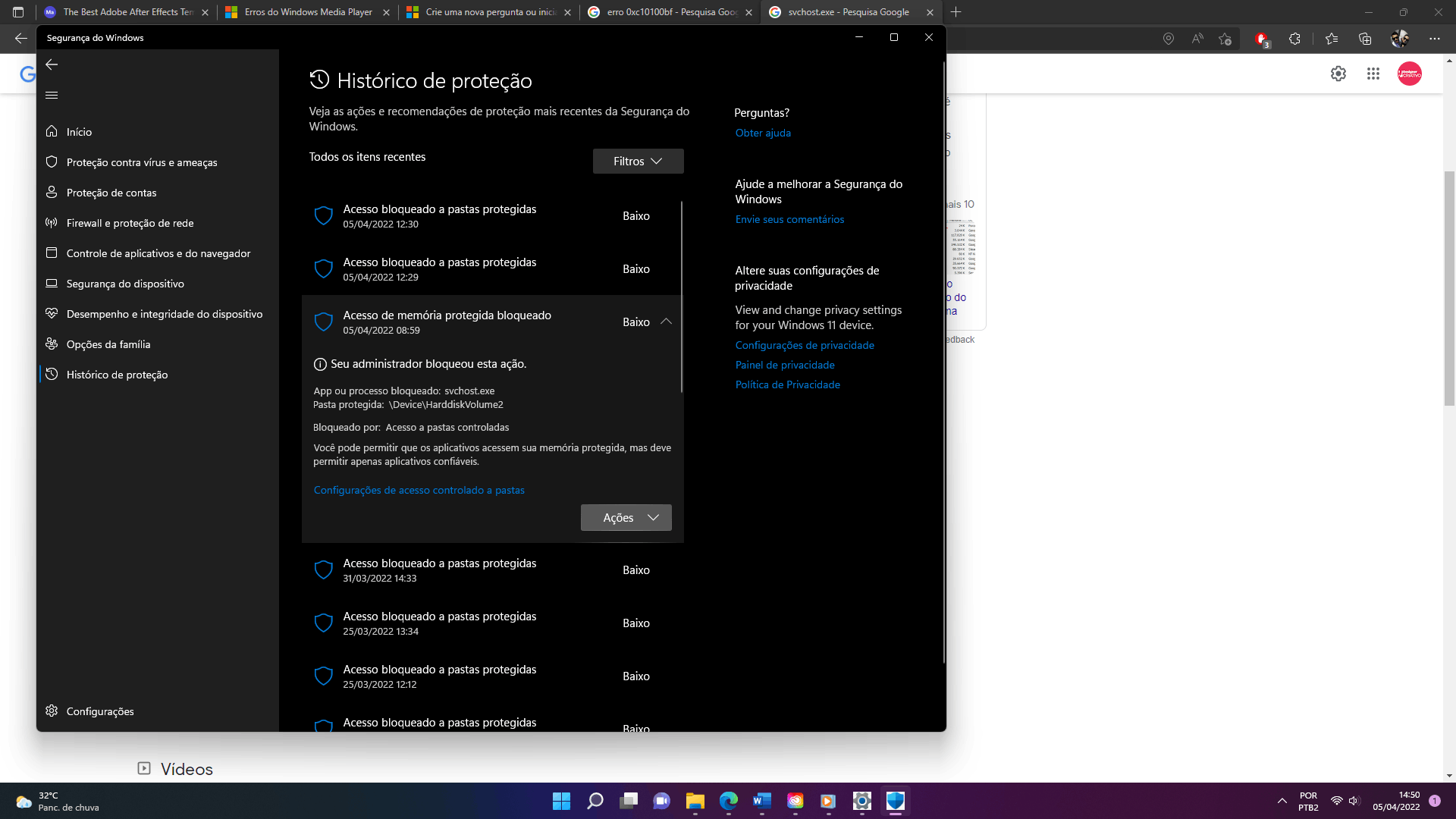Collapse the expanded memória protegida entry chevron
Viewport: 1456px width, 819px height.
click(x=666, y=322)
